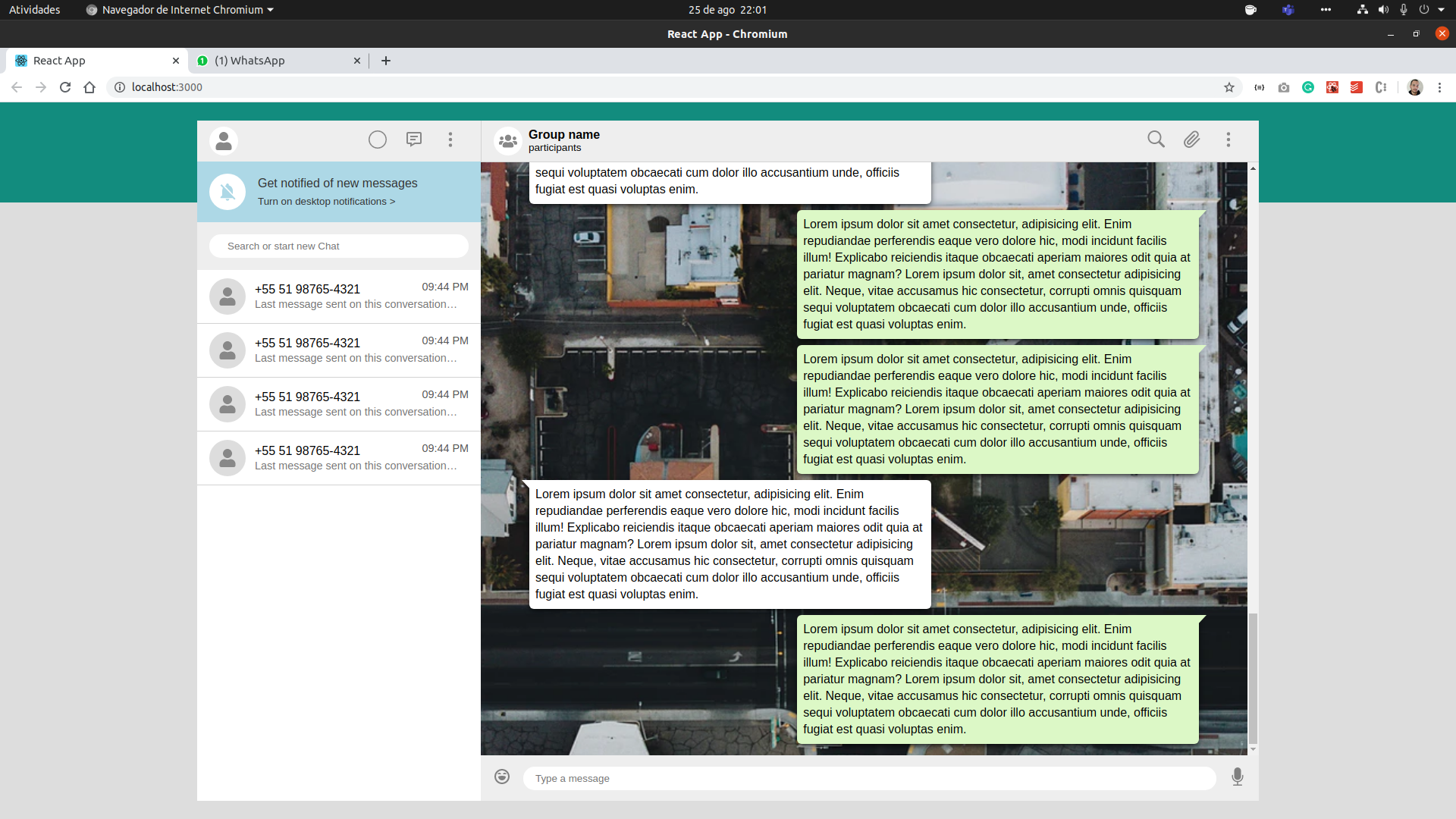Image resolution: width=1456 pixels, height=819 pixels.
Task: Open the Atividades menu
Action: click(33, 10)
